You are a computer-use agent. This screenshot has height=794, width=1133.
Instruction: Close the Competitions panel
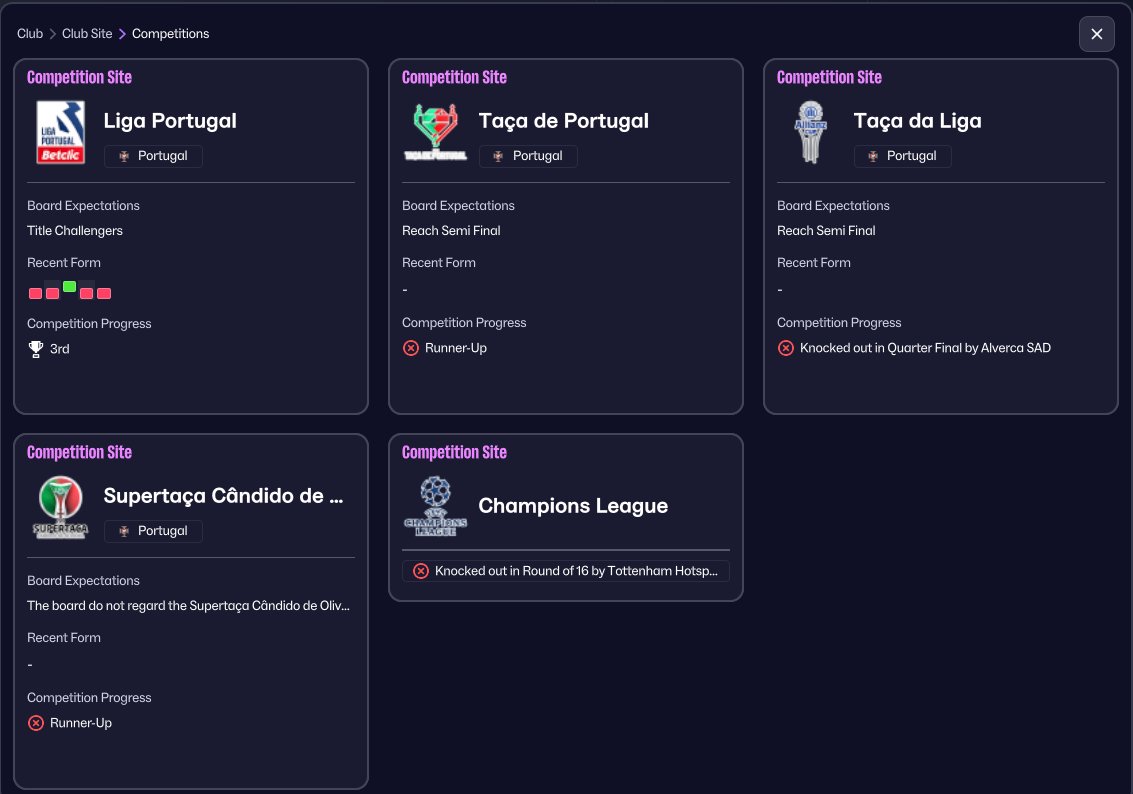(x=1096, y=34)
